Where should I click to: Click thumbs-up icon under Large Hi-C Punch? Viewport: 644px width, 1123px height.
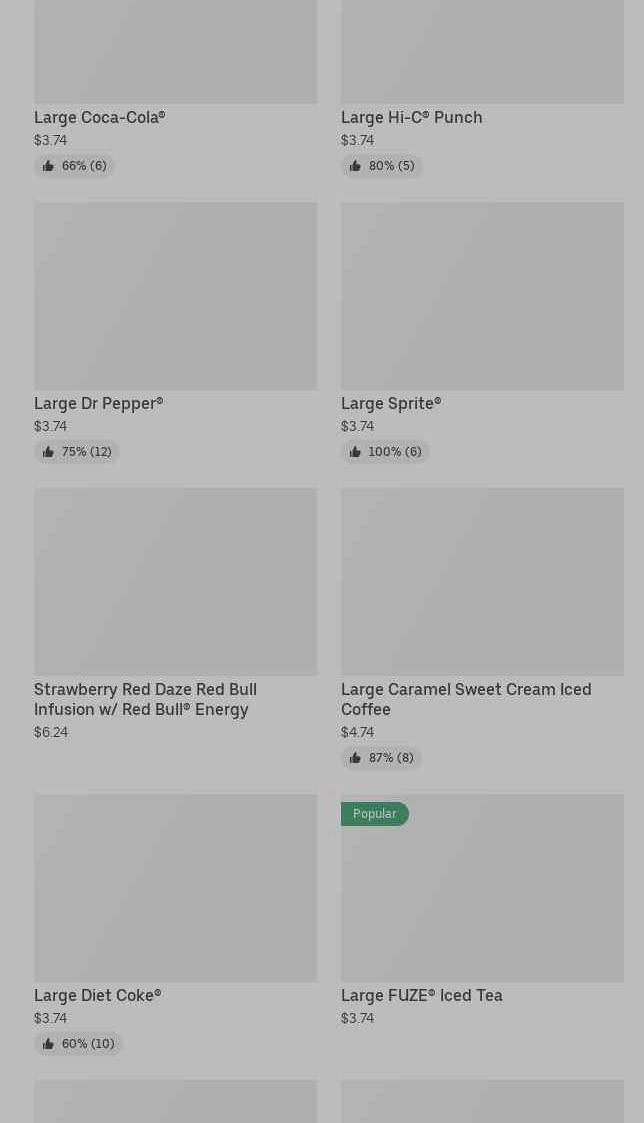[355, 166]
